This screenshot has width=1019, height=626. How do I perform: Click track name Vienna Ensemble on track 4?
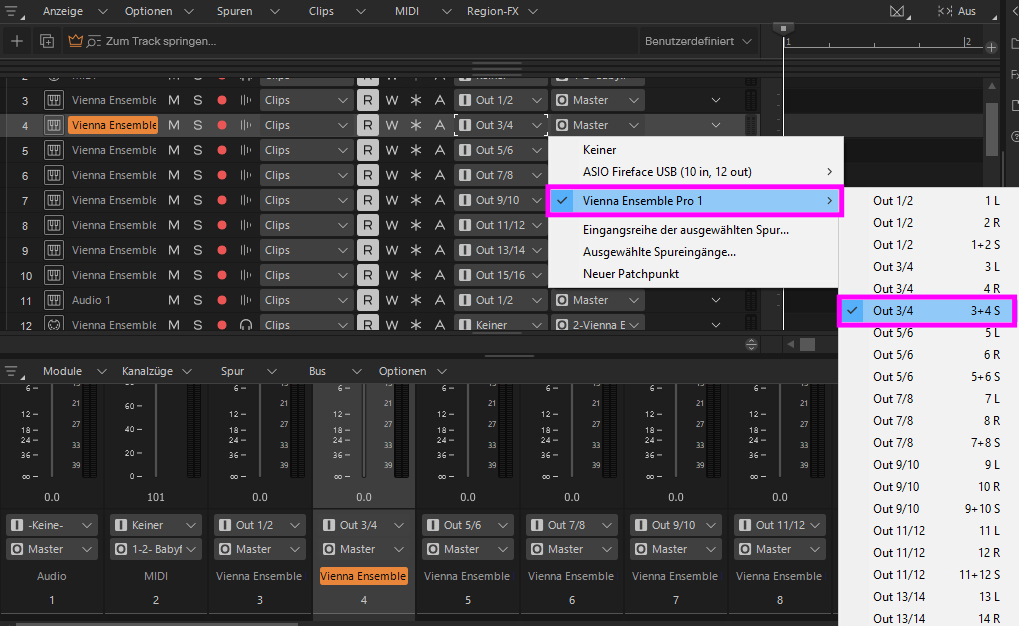click(x=114, y=125)
